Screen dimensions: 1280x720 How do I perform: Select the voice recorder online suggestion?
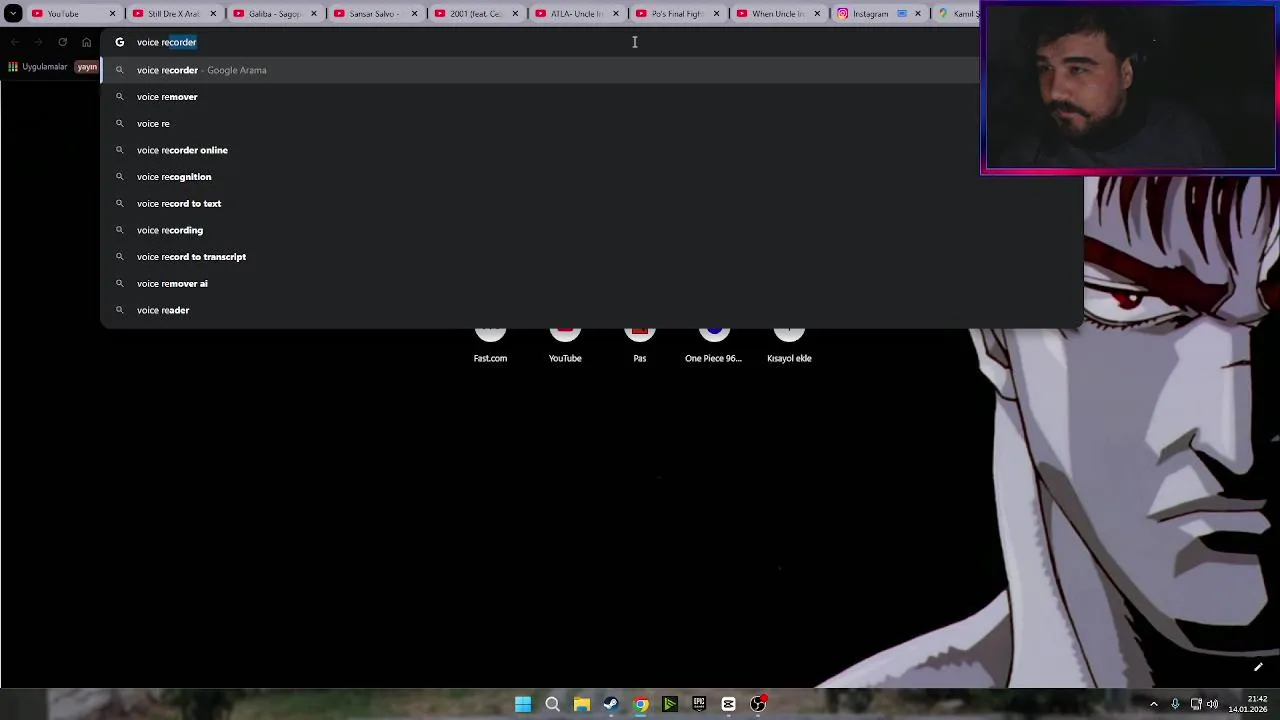tap(592, 150)
